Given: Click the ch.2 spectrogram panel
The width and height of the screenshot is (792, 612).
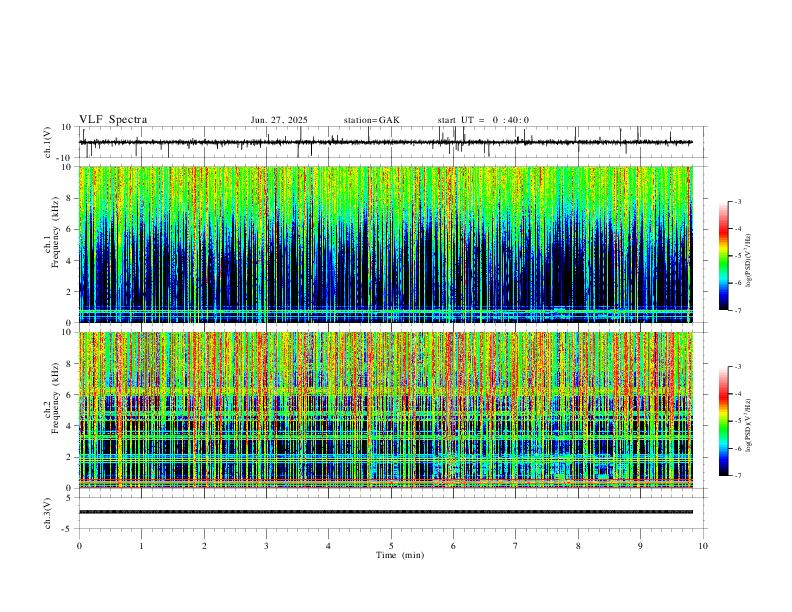Looking at the screenshot, I should [x=386, y=410].
